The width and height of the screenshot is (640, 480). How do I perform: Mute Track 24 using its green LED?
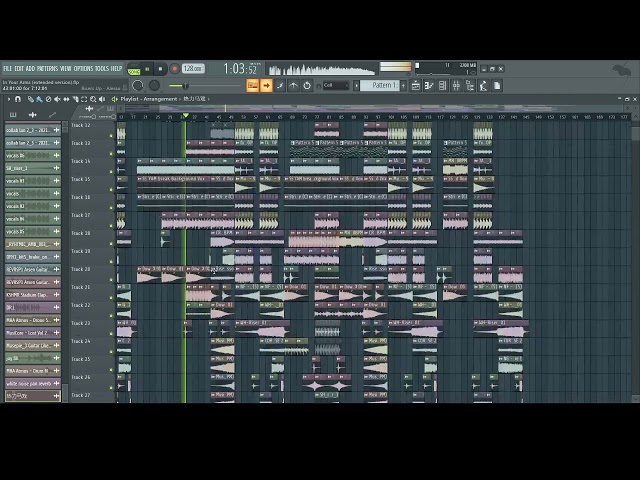pos(111,352)
